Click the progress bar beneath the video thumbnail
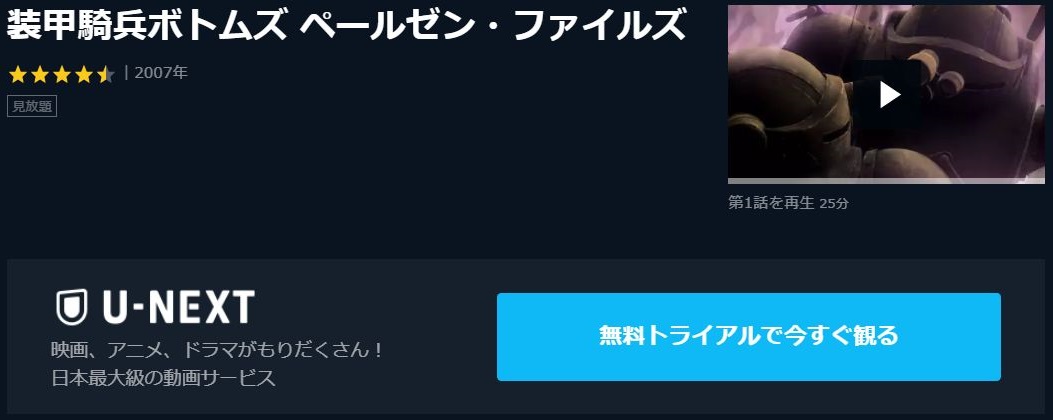1053x420 pixels. (886, 181)
